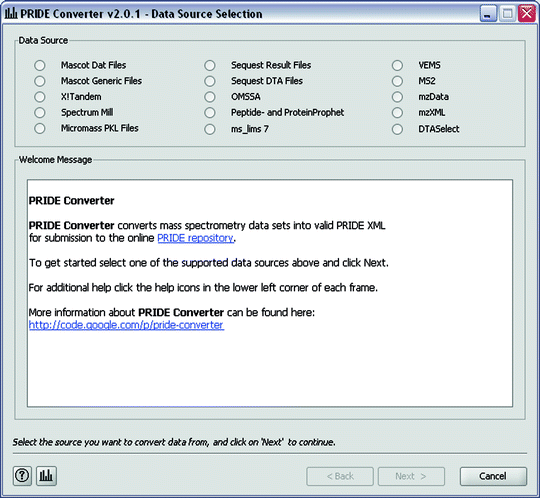Close the PRIDE Converter window
Image resolution: width=540 pixels, height=498 pixels.
pyautogui.click(x=527, y=13)
